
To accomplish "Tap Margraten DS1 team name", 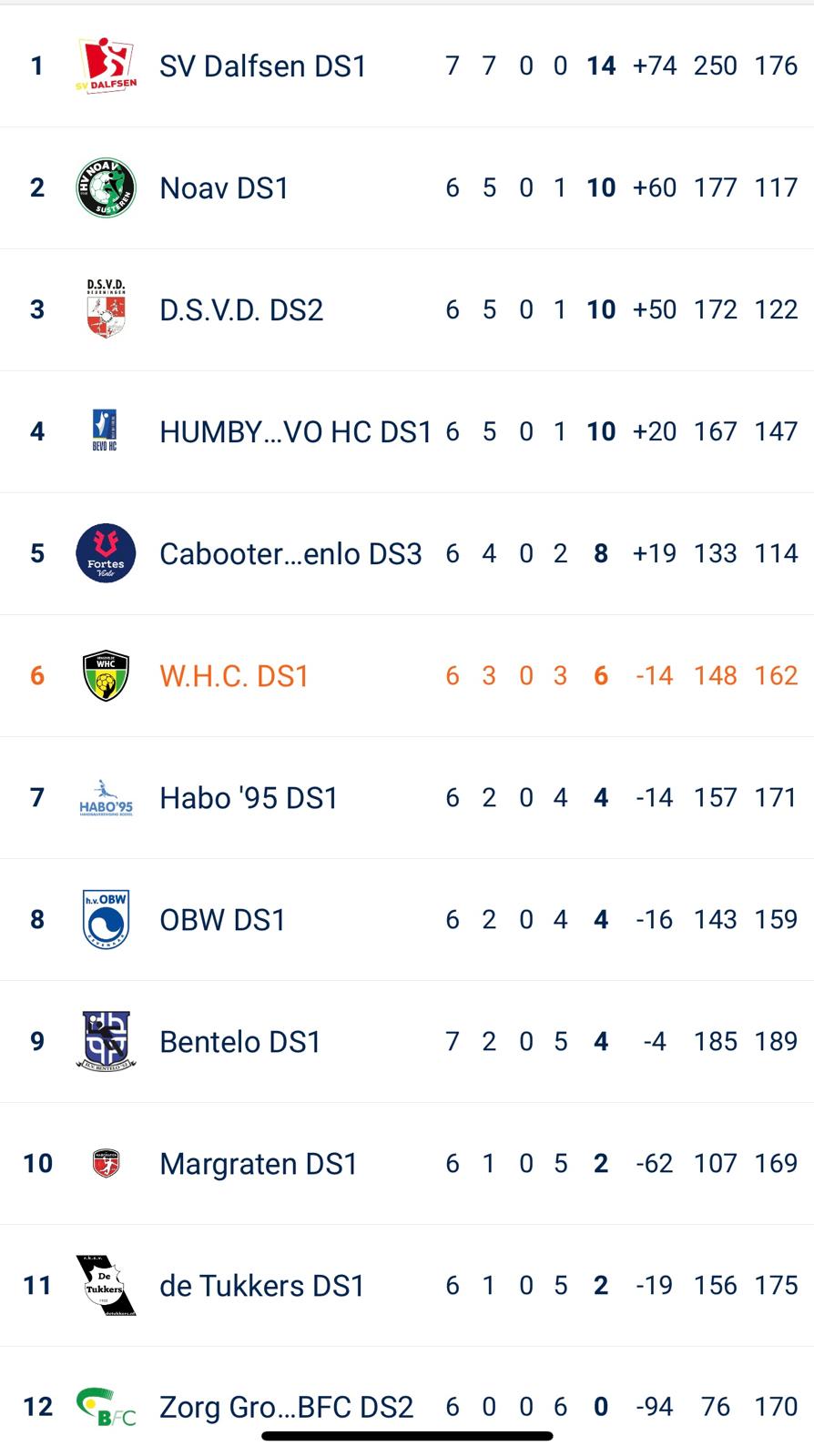I will point(259,1163).
